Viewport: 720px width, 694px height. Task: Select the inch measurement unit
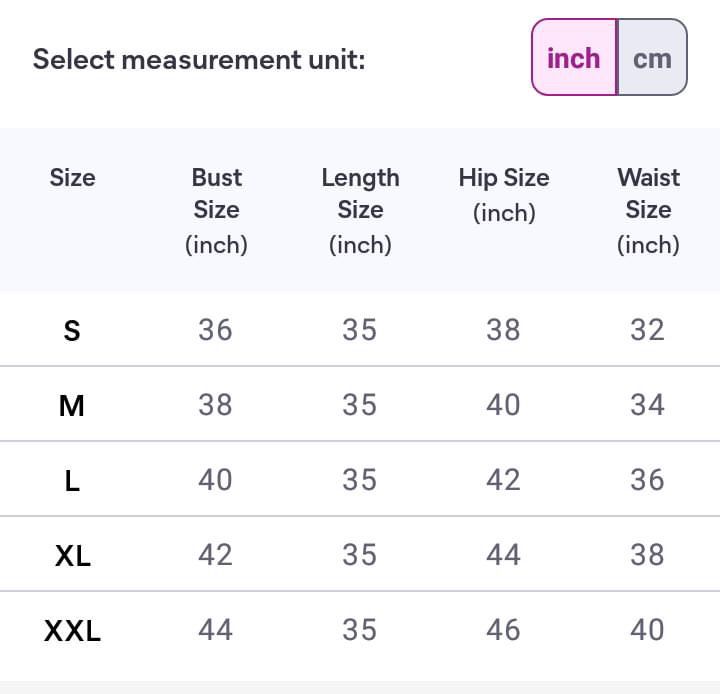(x=574, y=58)
